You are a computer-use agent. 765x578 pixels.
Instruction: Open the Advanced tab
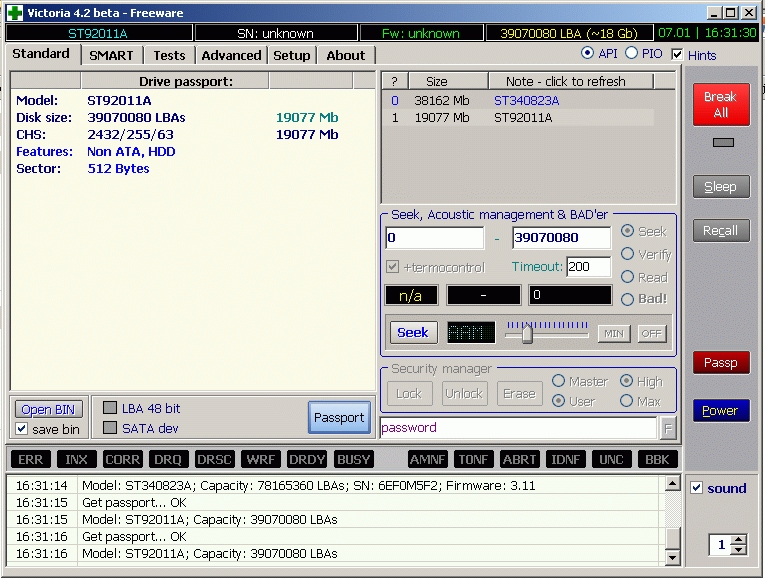231,56
